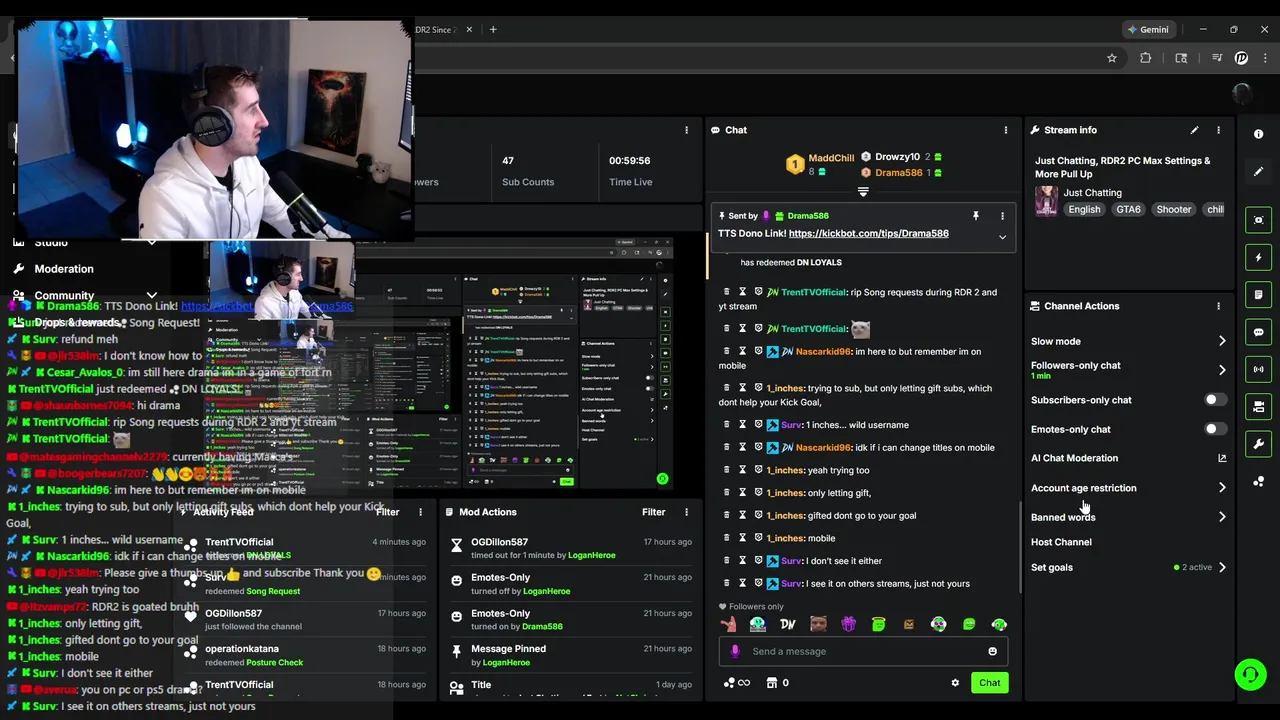This screenshot has height=720, width=1280.
Task: Open Gemini button in browser title bar
Action: coord(1147,29)
